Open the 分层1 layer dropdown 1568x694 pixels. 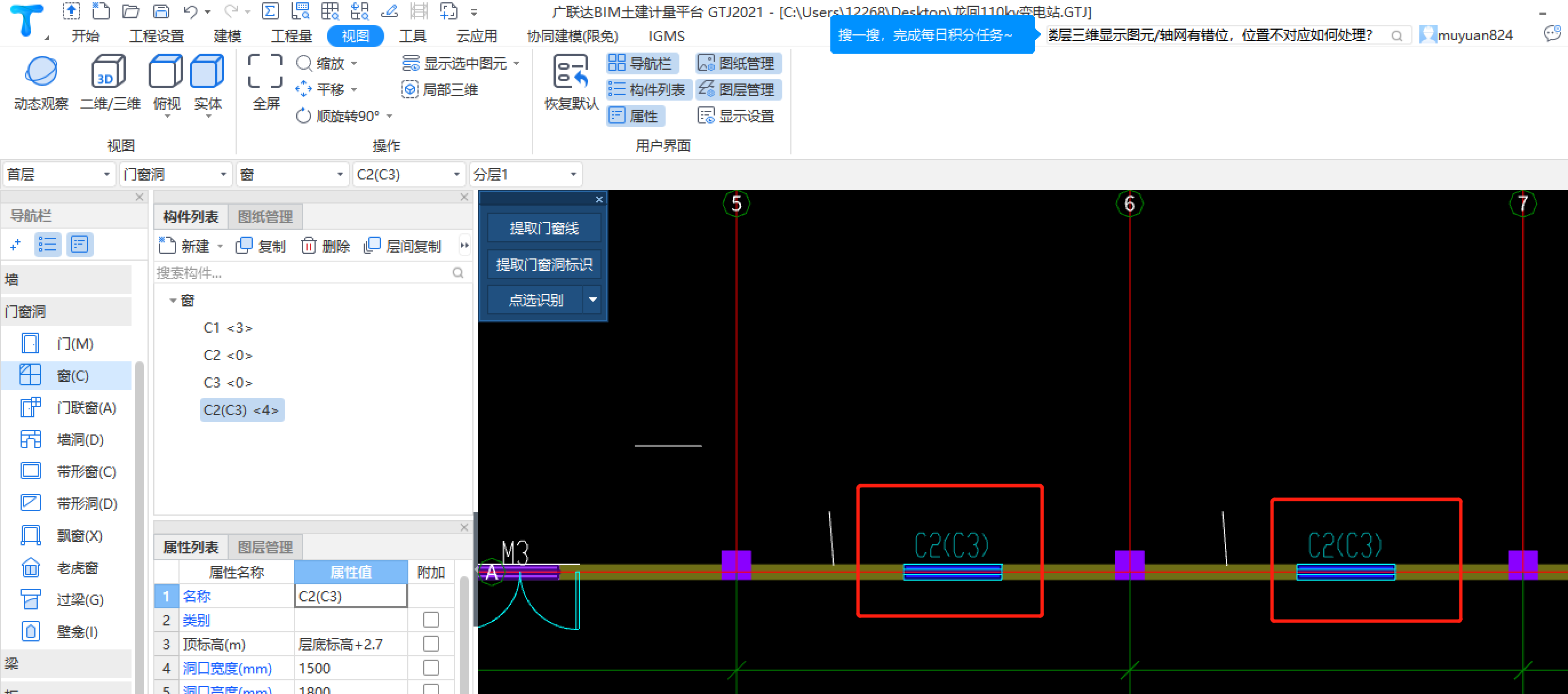(526, 174)
